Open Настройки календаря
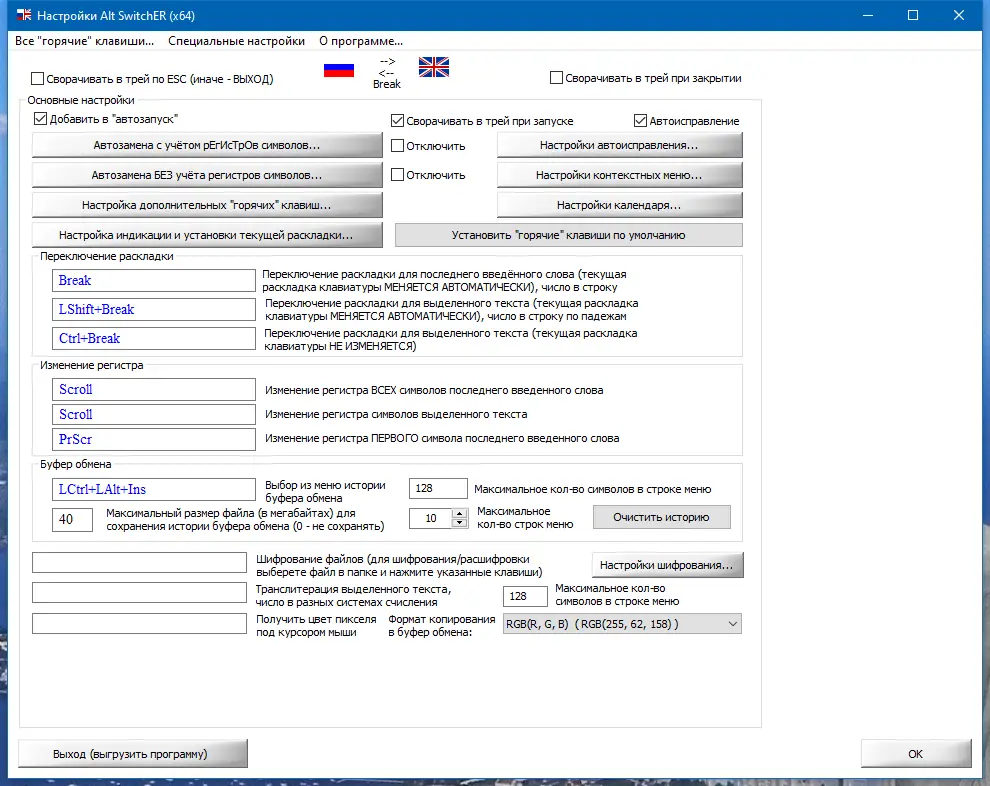 (x=619, y=205)
